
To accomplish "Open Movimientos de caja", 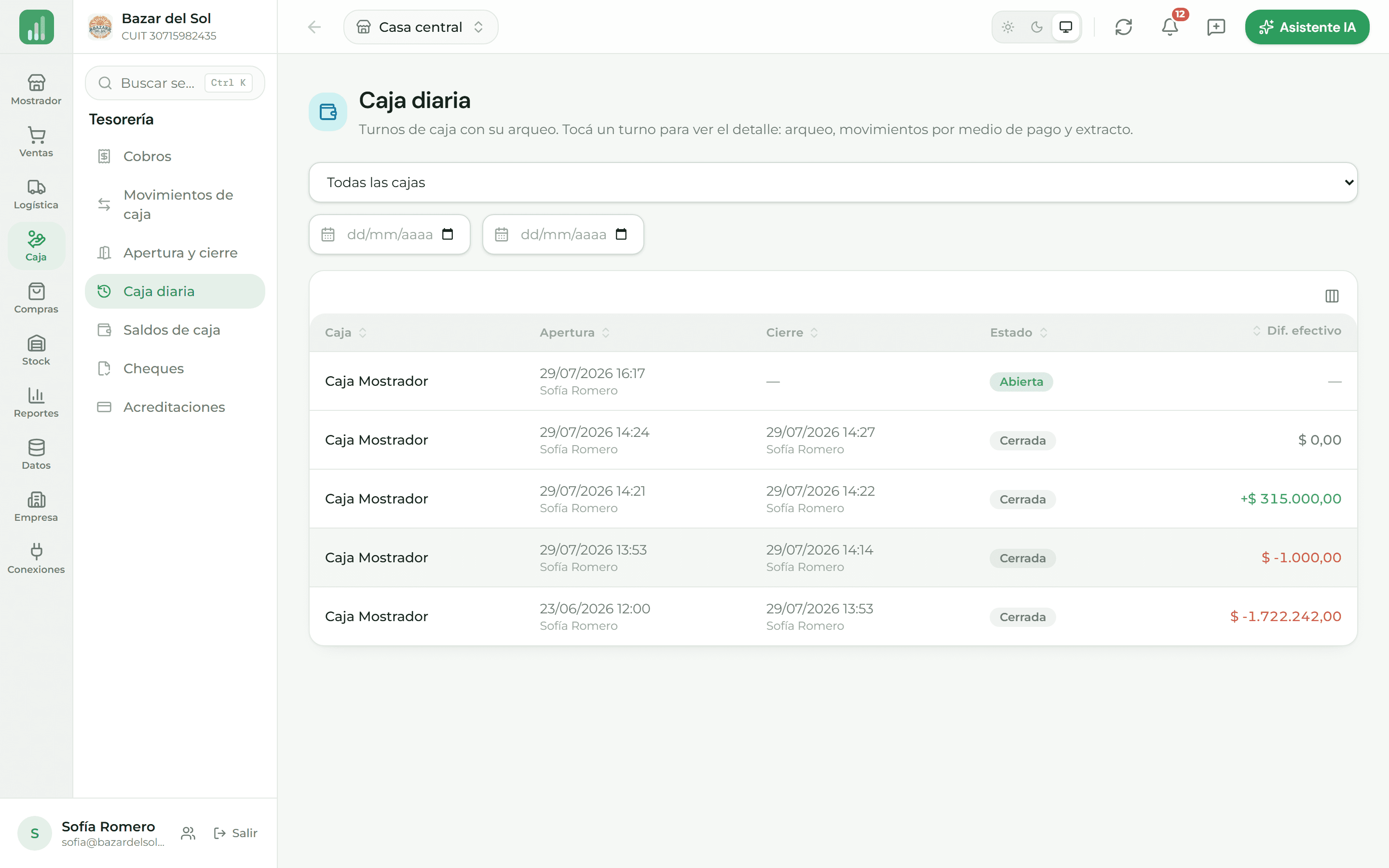I will [x=175, y=204].
